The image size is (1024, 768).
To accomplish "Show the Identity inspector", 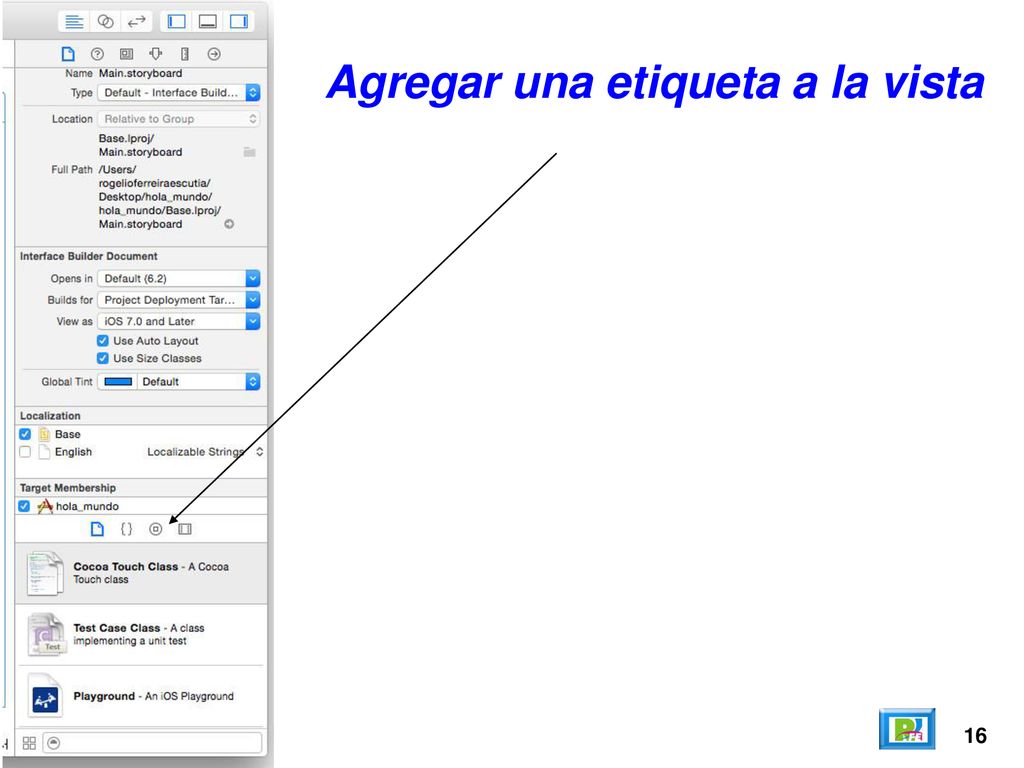I will tap(127, 54).
